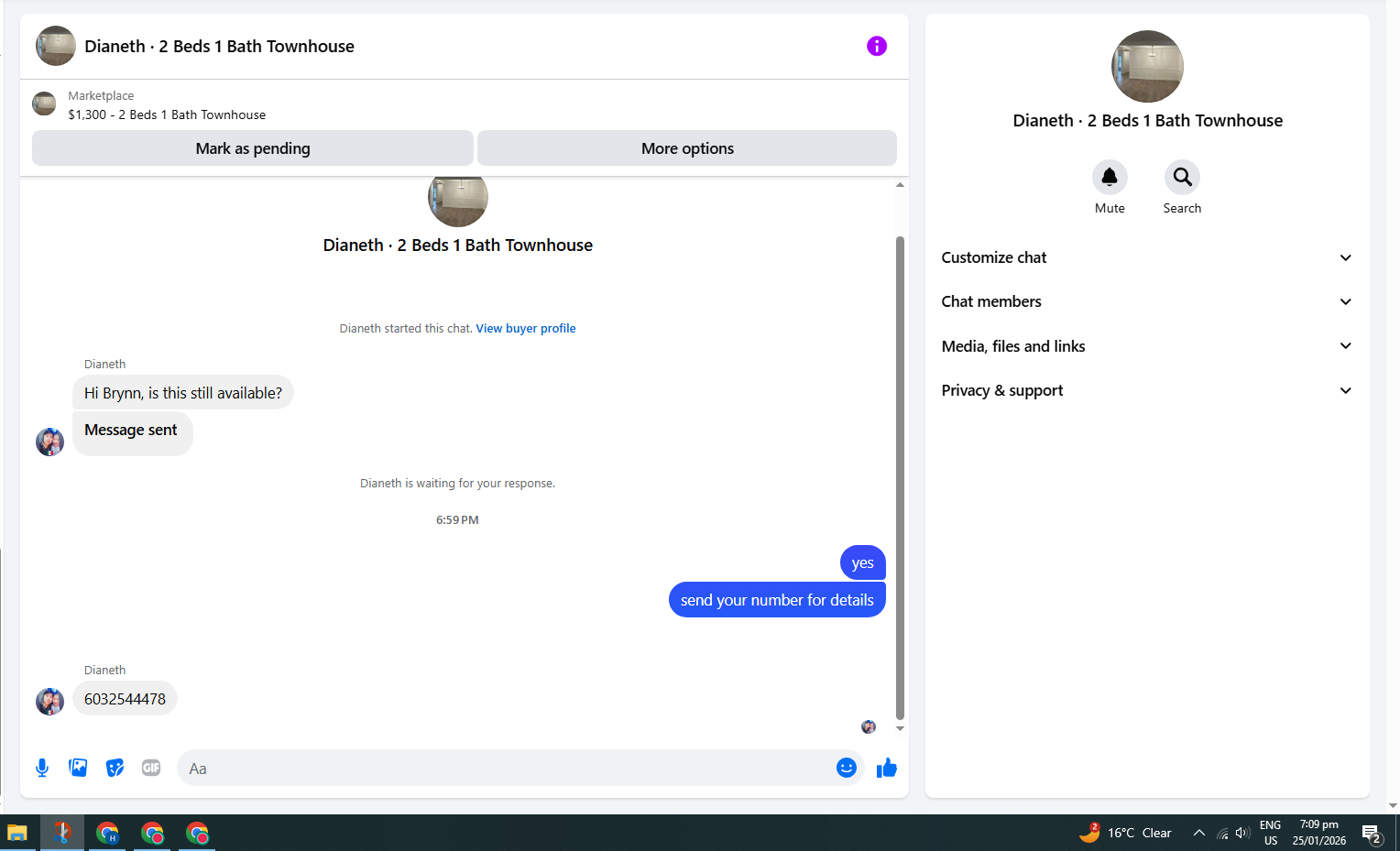1400x851 pixels.
Task: Expand Media, files and links section
Action: click(1147, 346)
